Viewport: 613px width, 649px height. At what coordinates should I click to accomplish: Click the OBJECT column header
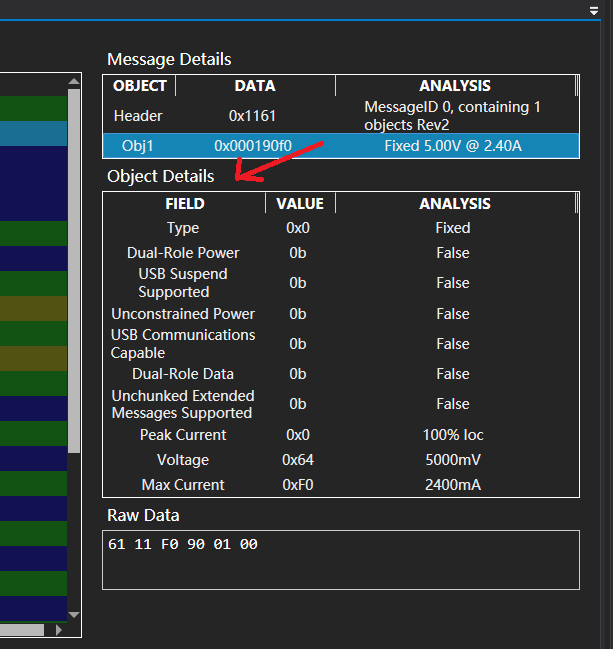click(139, 86)
